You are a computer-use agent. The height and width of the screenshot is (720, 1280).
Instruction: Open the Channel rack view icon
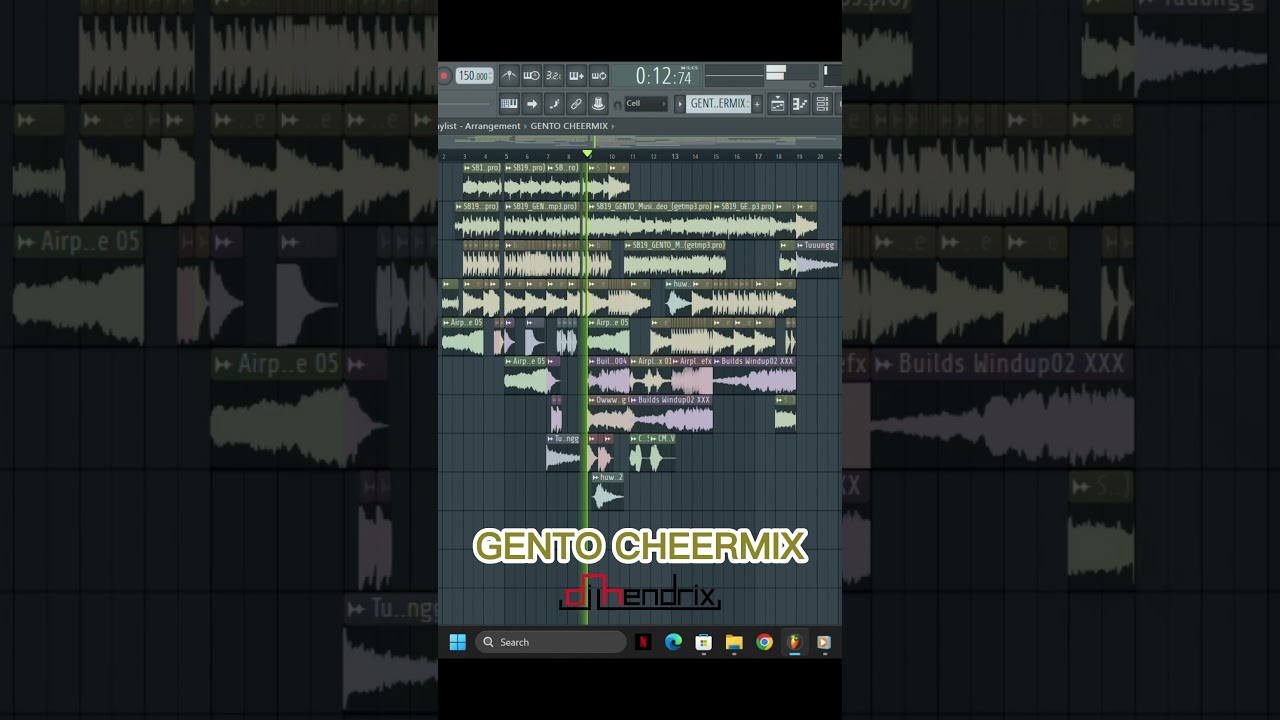823,104
